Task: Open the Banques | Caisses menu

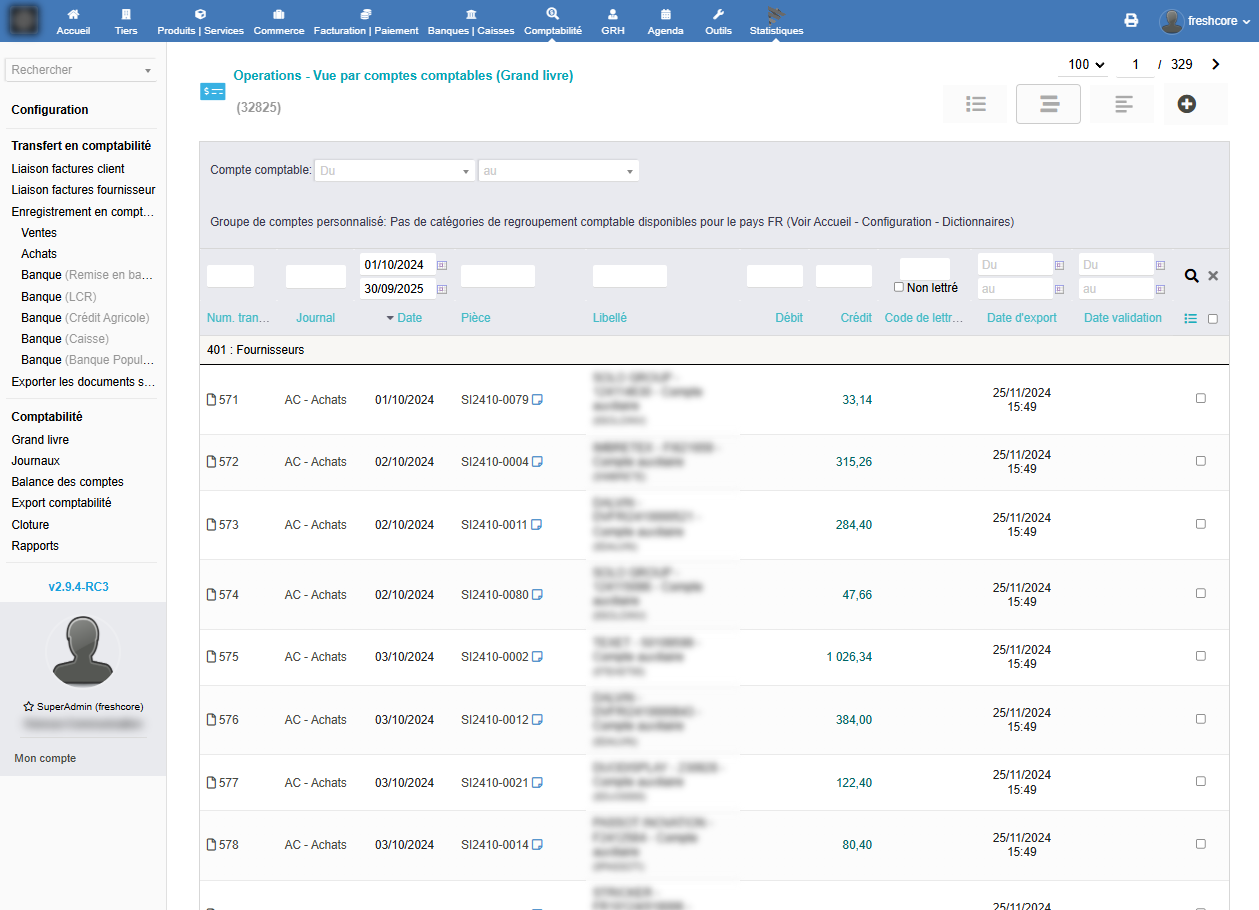Action: tap(470, 22)
